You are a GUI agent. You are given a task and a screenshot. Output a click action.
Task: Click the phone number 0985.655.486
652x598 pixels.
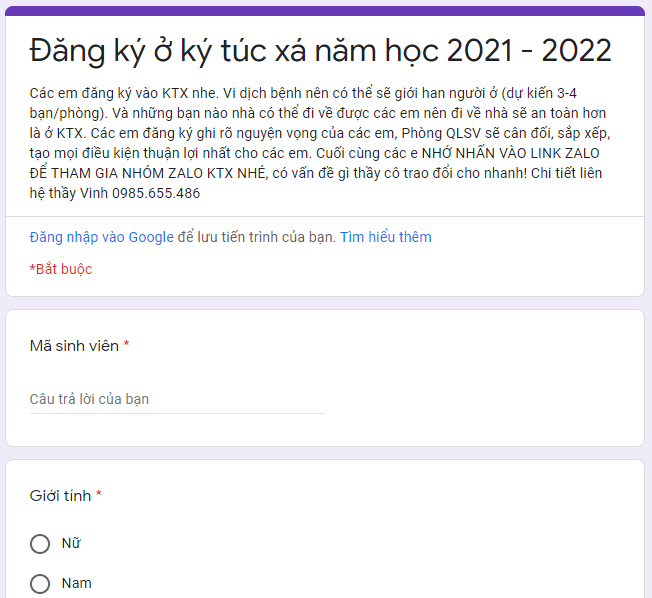tap(154, 193)
